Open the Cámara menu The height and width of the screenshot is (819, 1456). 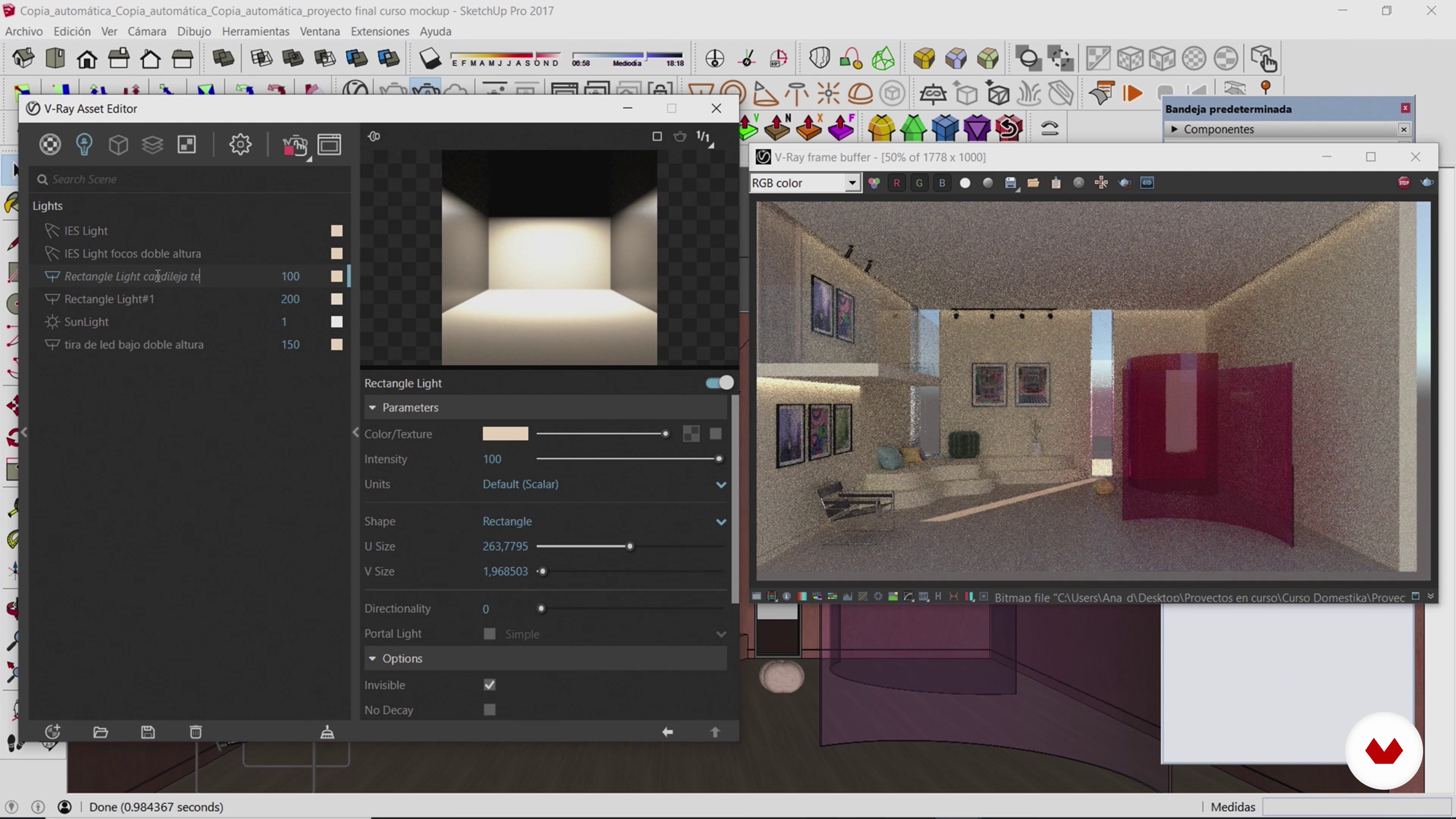pos(147,31)
